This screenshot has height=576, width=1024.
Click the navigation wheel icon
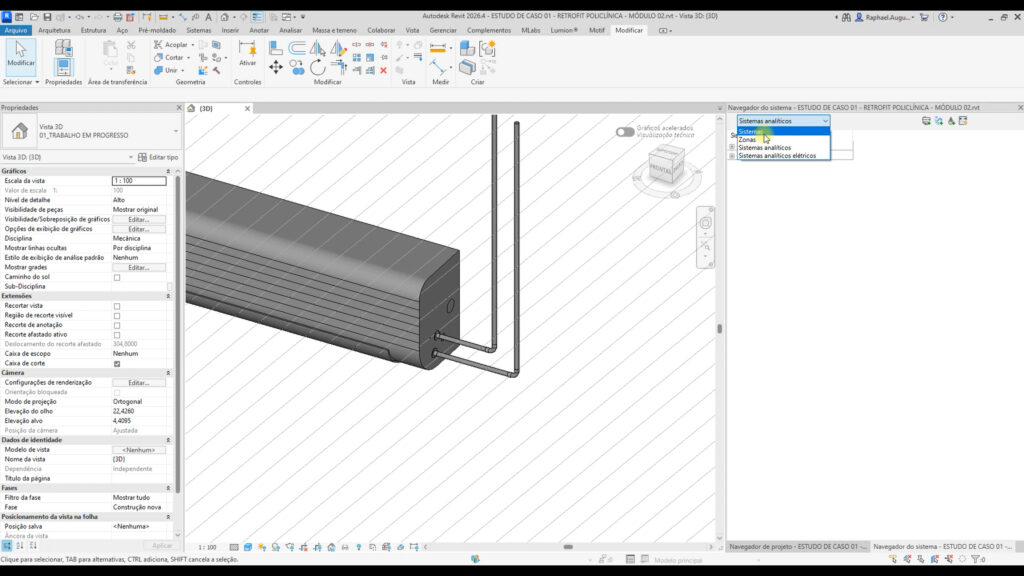click(x=705, y=223)
